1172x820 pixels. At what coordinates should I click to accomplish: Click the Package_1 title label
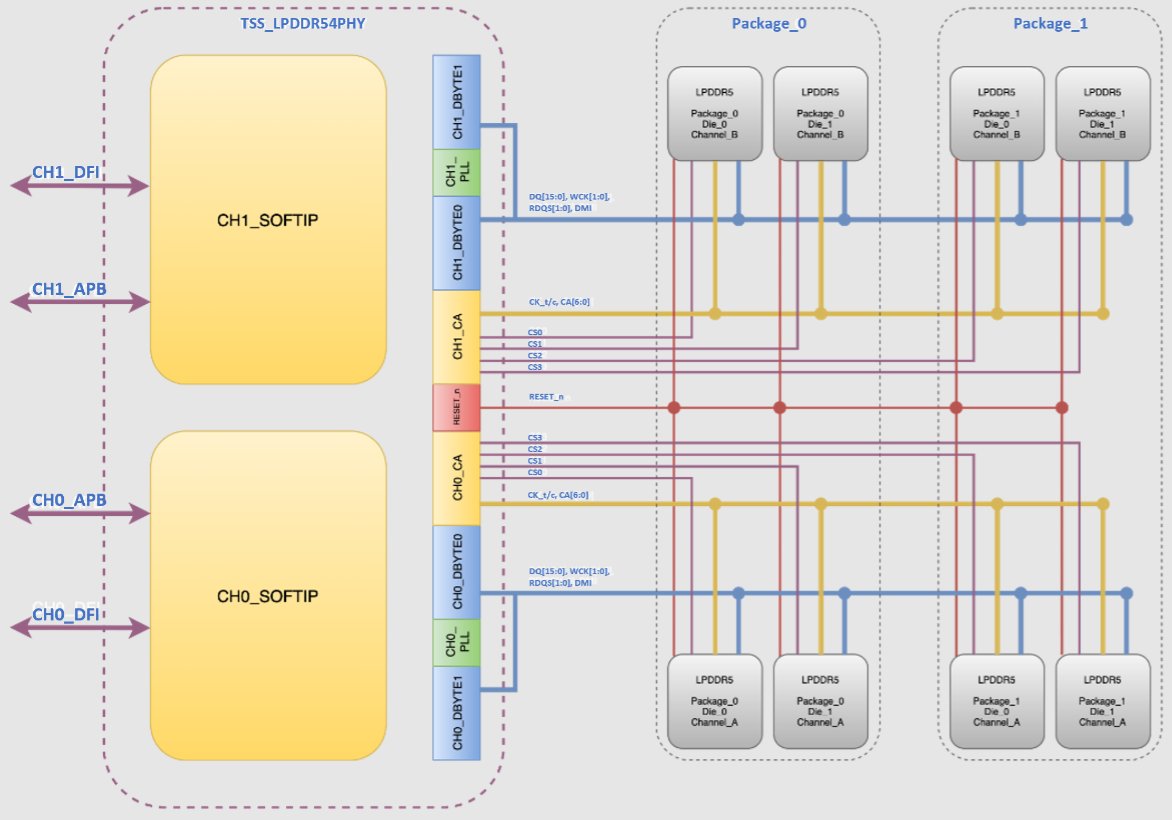(x=1050, y=24)
